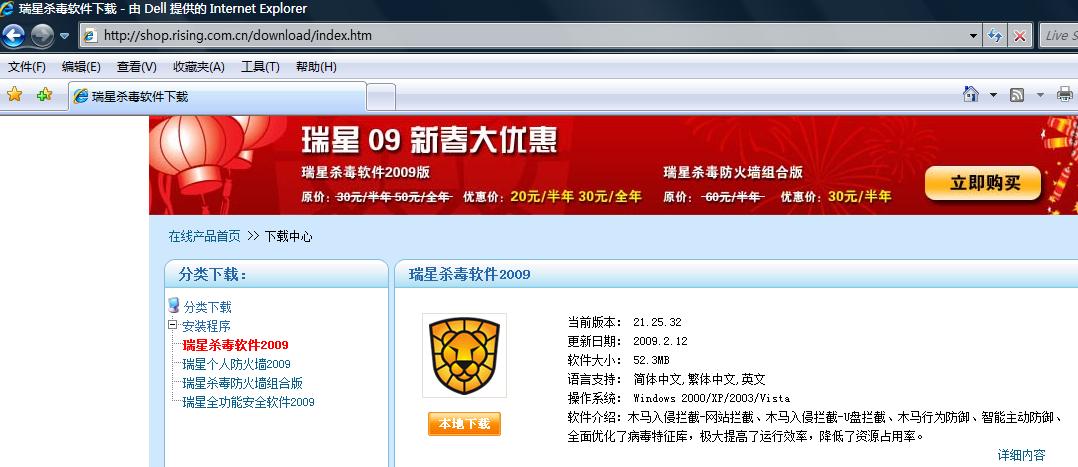
Task: Click the 瑞星杀毒软件2009 panel heading
Action: [x=470, y=274]
